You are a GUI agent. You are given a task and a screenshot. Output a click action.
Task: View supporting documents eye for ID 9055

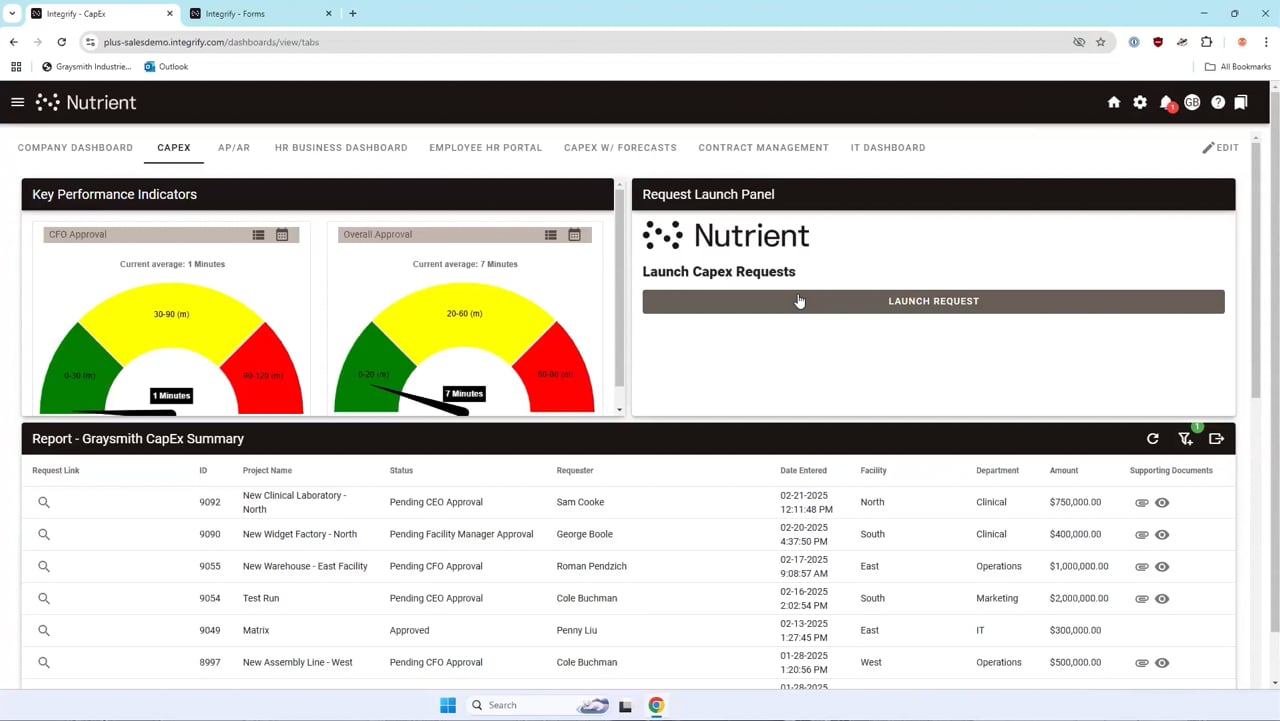(1162, 566)
